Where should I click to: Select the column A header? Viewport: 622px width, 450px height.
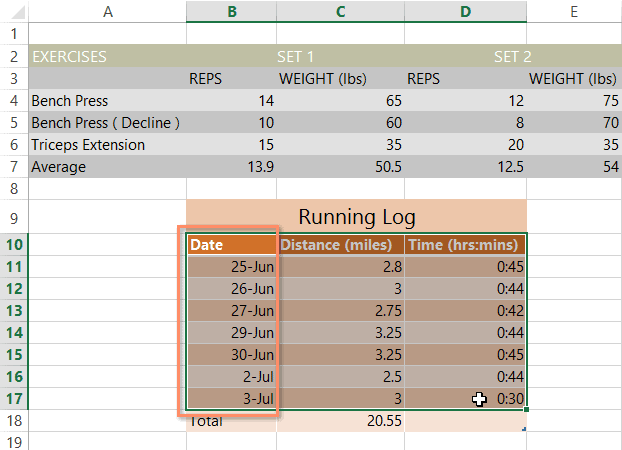click(106, 12)
